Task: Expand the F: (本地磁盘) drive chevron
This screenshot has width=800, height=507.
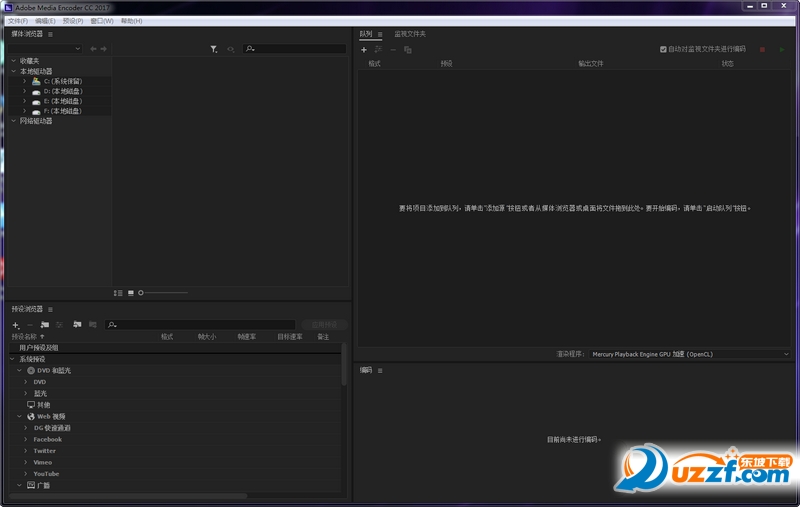Action: (24, 111)
